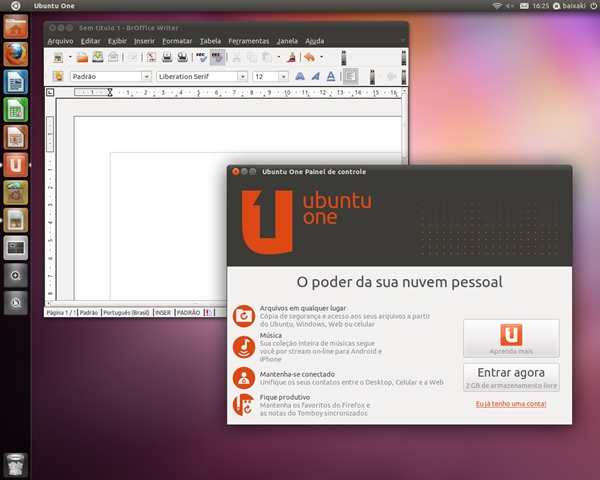Click the Undo arrow in Writer toolbar
The height and width of the screenshot is (480, 600).
click(x=308, y=57)
